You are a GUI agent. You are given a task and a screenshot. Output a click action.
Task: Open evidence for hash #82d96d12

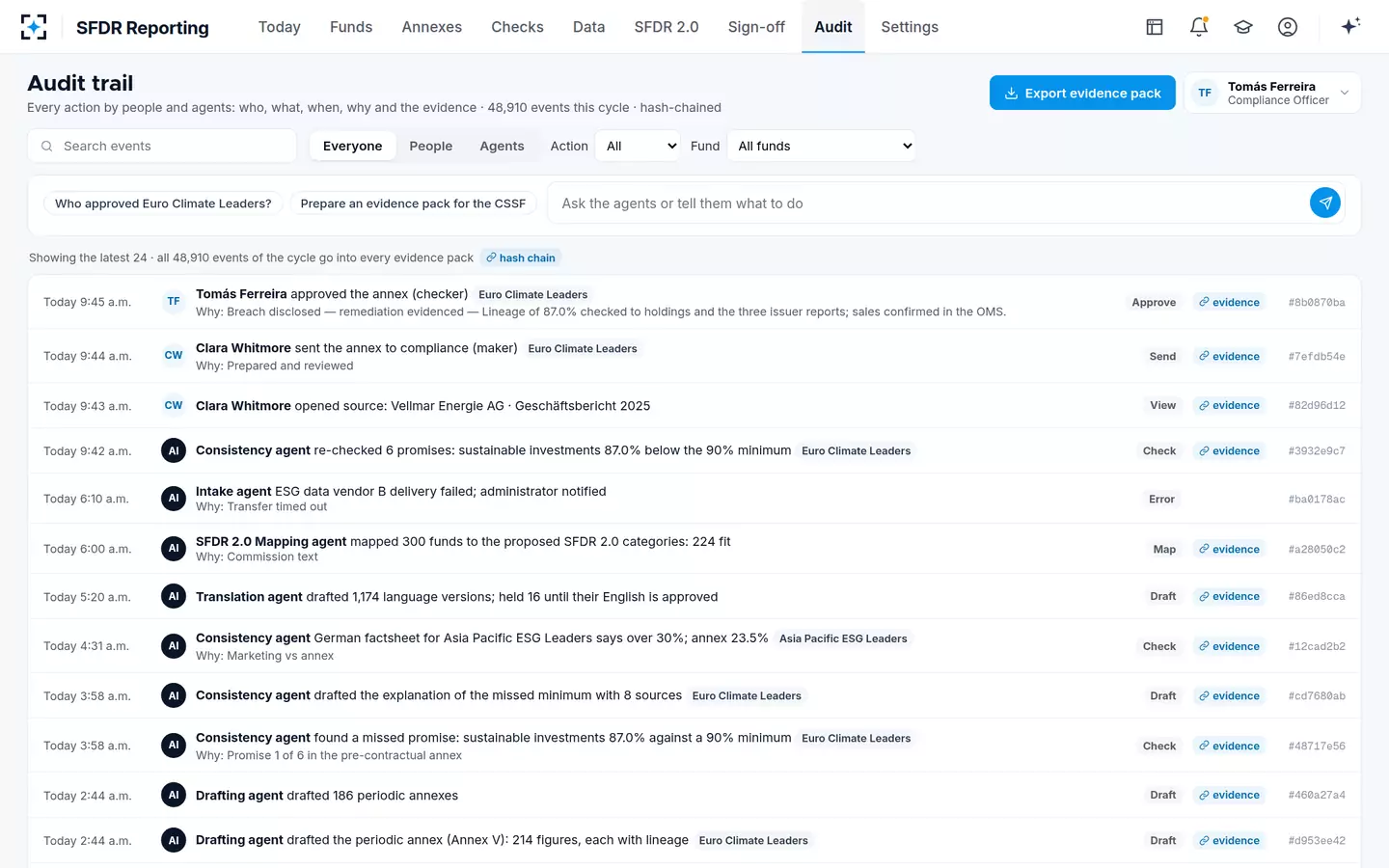[x=1230, y=406]
